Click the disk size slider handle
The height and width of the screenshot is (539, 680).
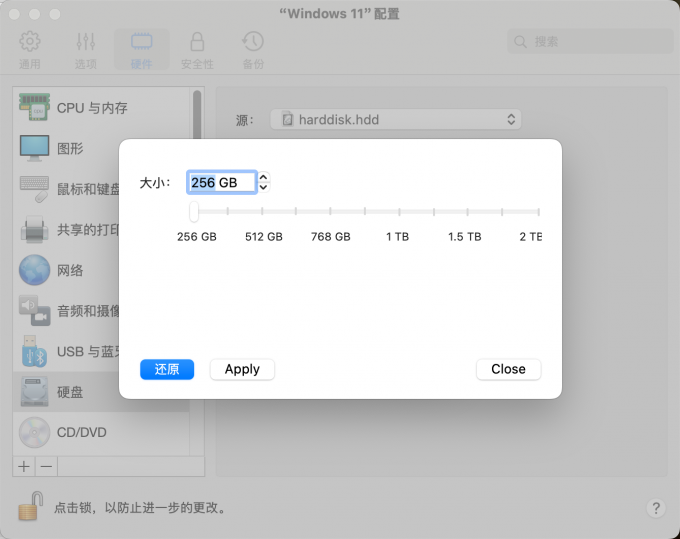click(194, 212)
